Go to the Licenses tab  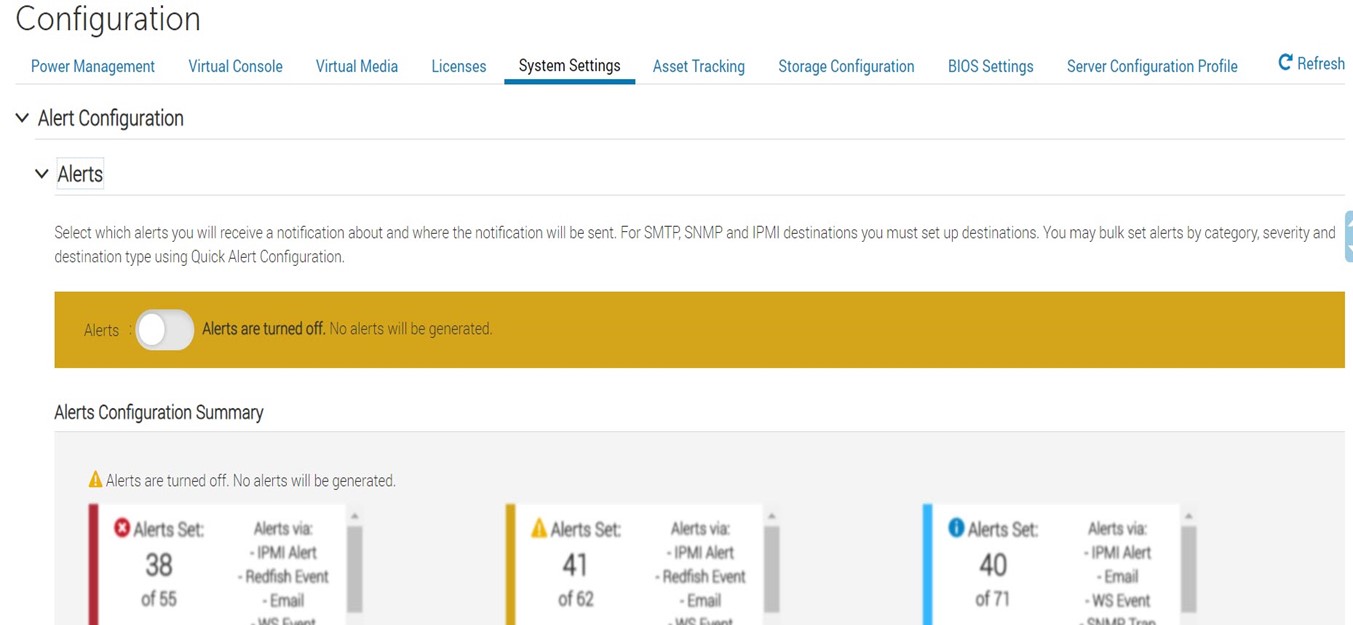(x=459, y=67)
